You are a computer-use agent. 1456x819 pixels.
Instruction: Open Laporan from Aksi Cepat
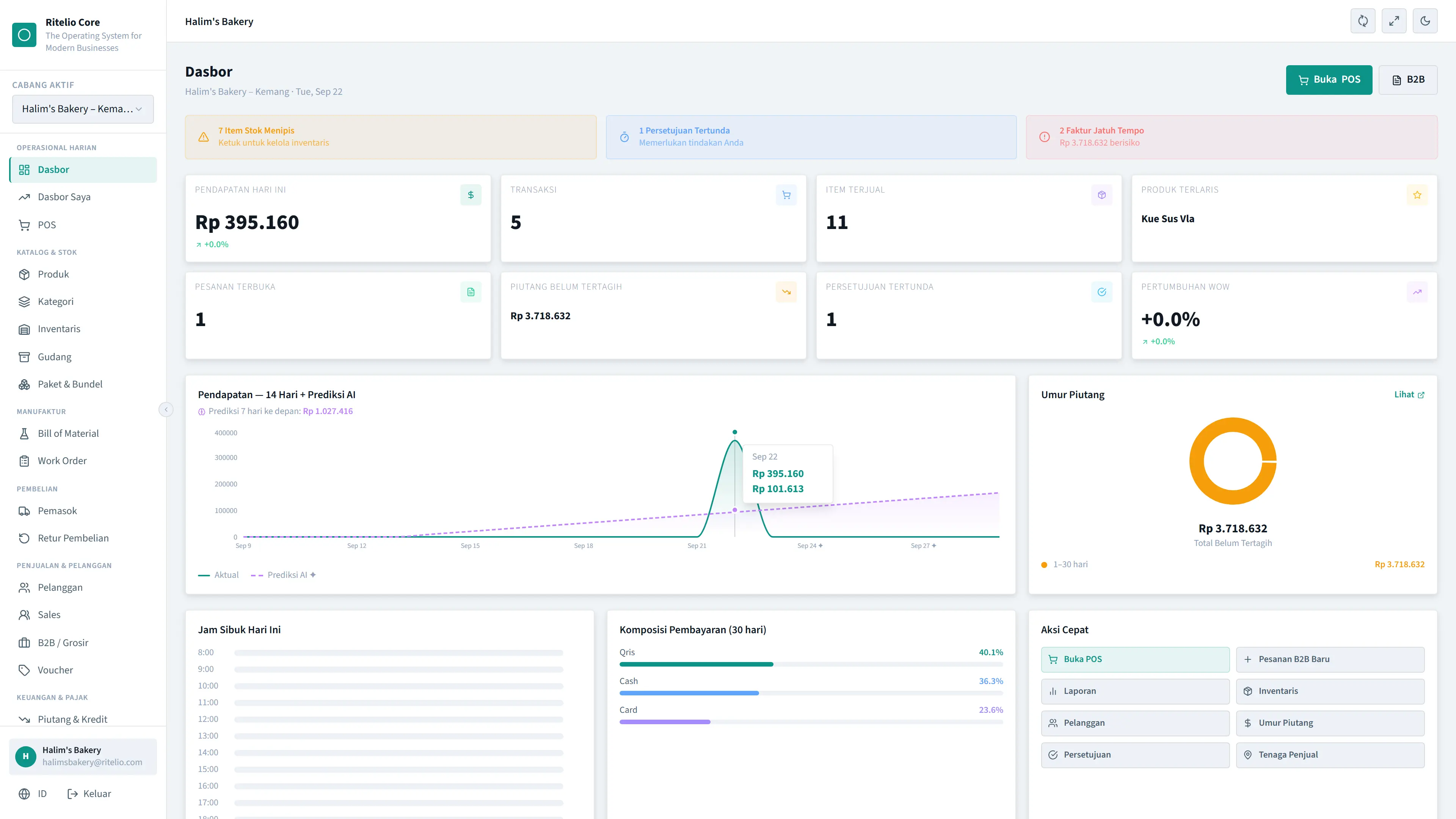[x=1135, y=691]
